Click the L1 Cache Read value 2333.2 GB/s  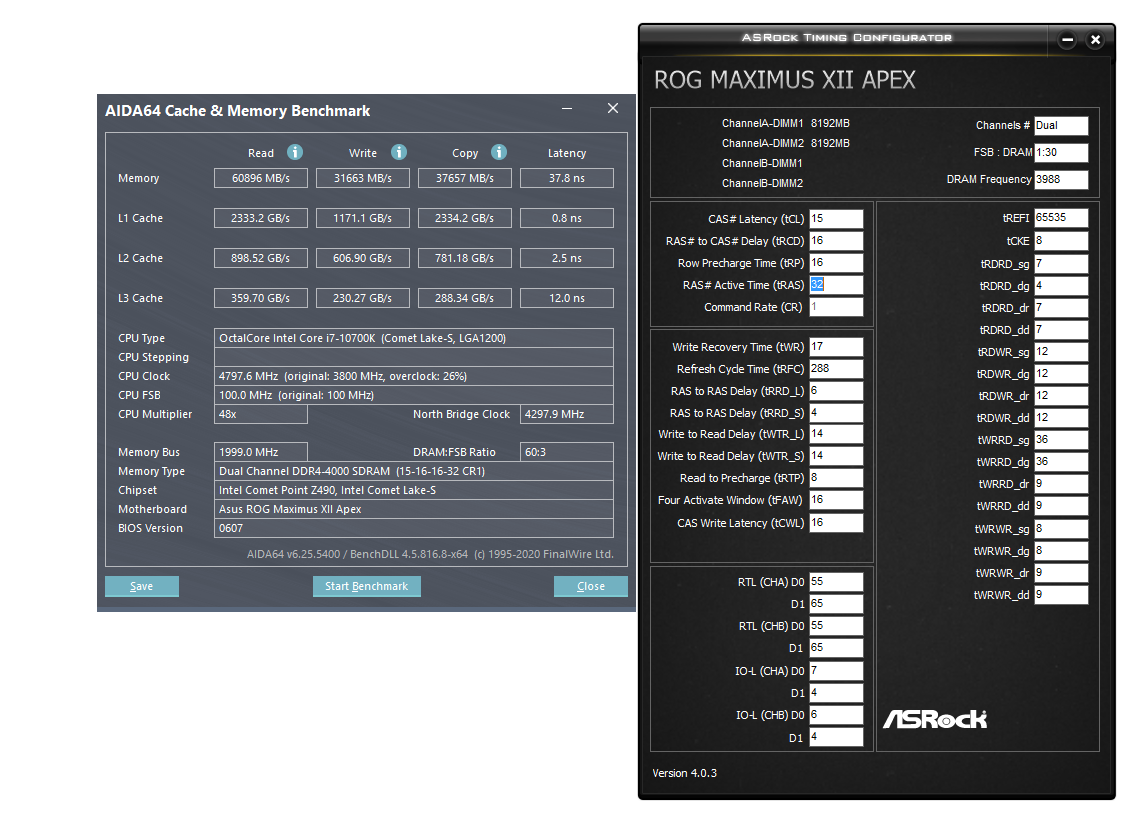click(261, 218)
